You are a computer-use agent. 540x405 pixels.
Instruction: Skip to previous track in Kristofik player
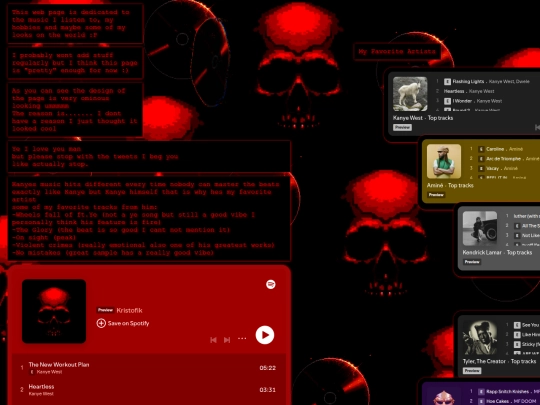click(x=213, y=340)
